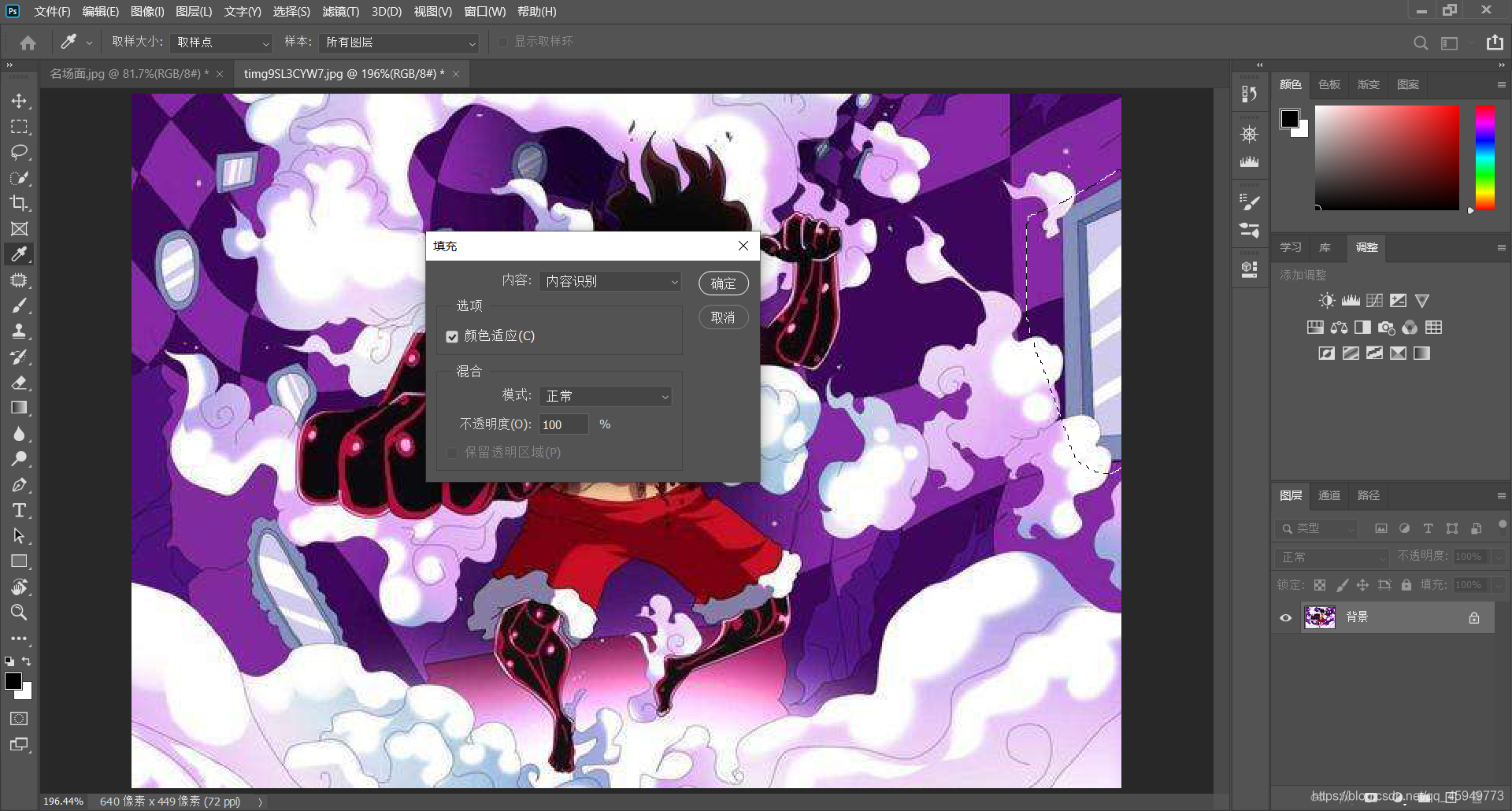Toggle the Show Sampling Ring checkbox
1512x811 pixels.
point(502,42)
